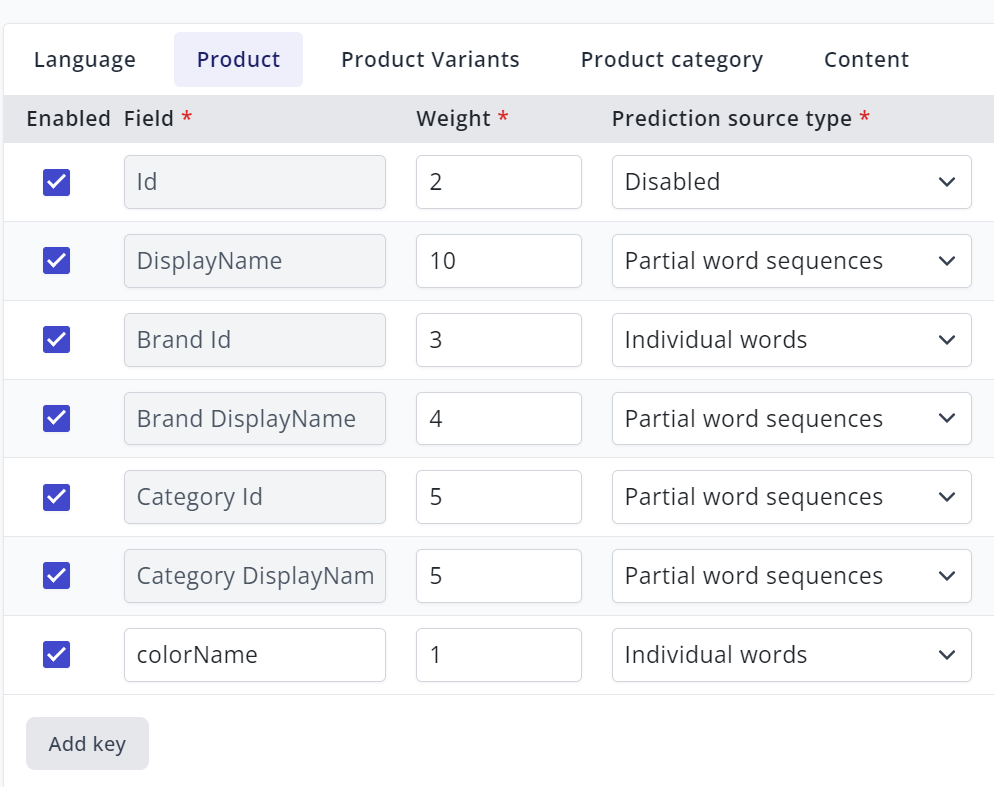Select the Product category tab

tap(671, 59)
